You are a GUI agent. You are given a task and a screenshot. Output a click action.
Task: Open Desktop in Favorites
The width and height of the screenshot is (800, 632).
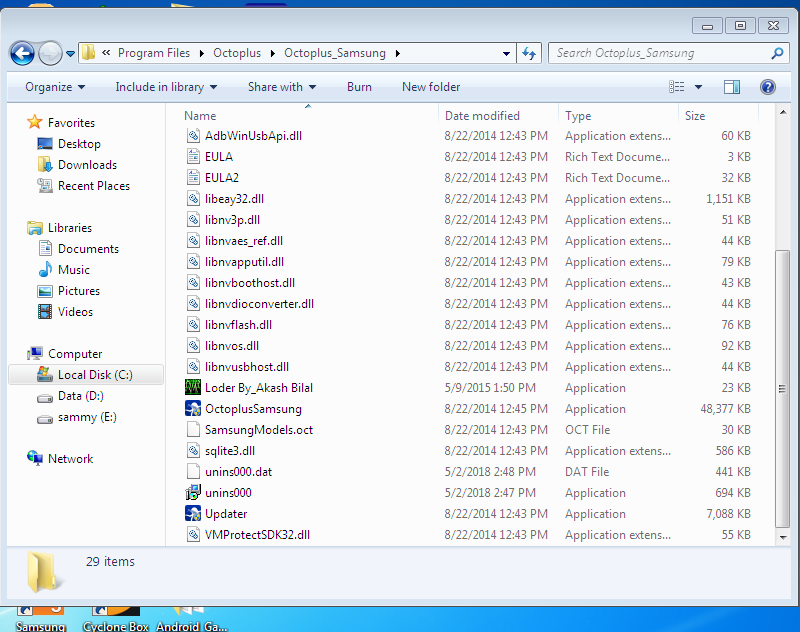(79, 144)
